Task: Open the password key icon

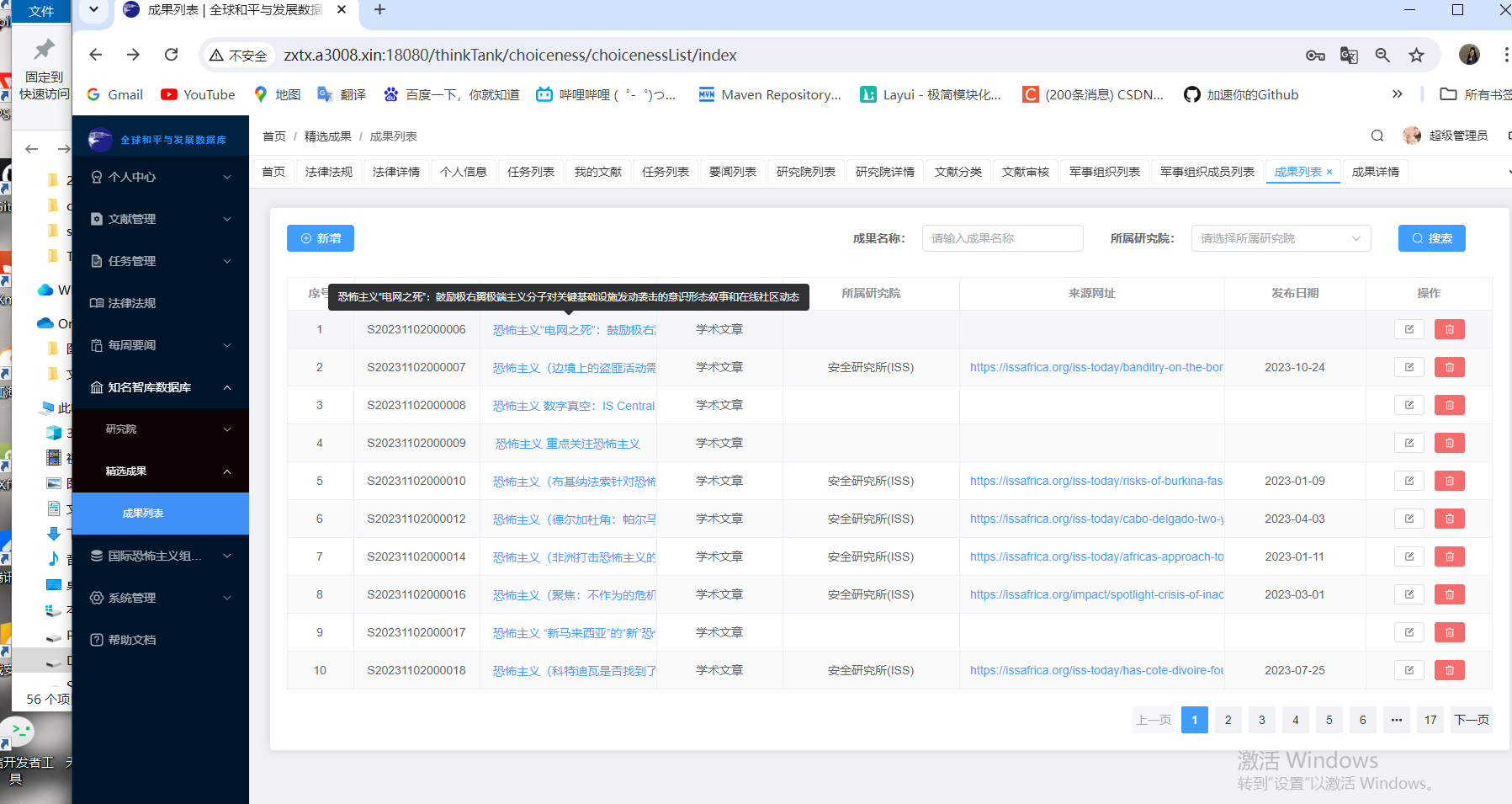Action: click(x=1315, y=55)
